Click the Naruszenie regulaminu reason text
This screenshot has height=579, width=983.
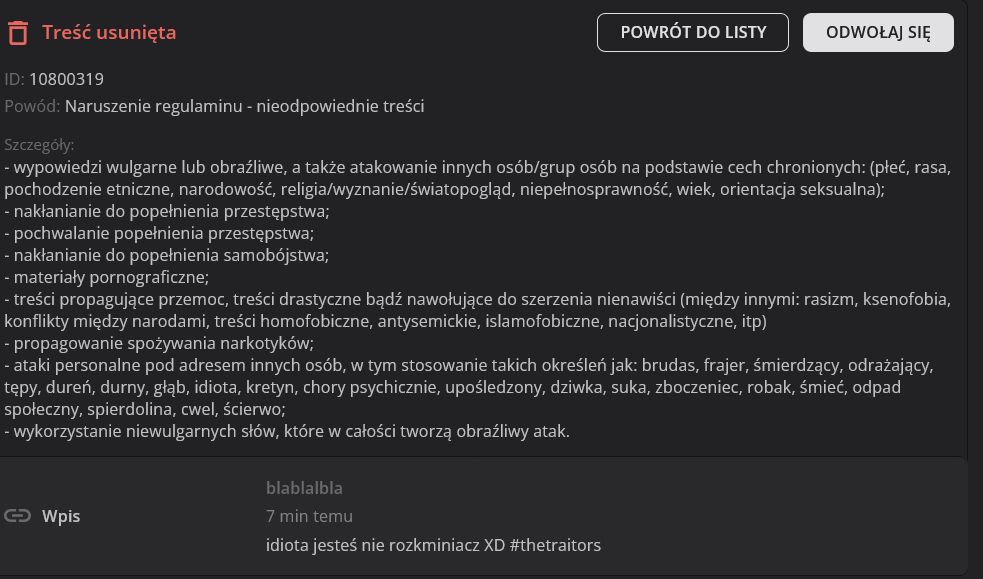244,106
